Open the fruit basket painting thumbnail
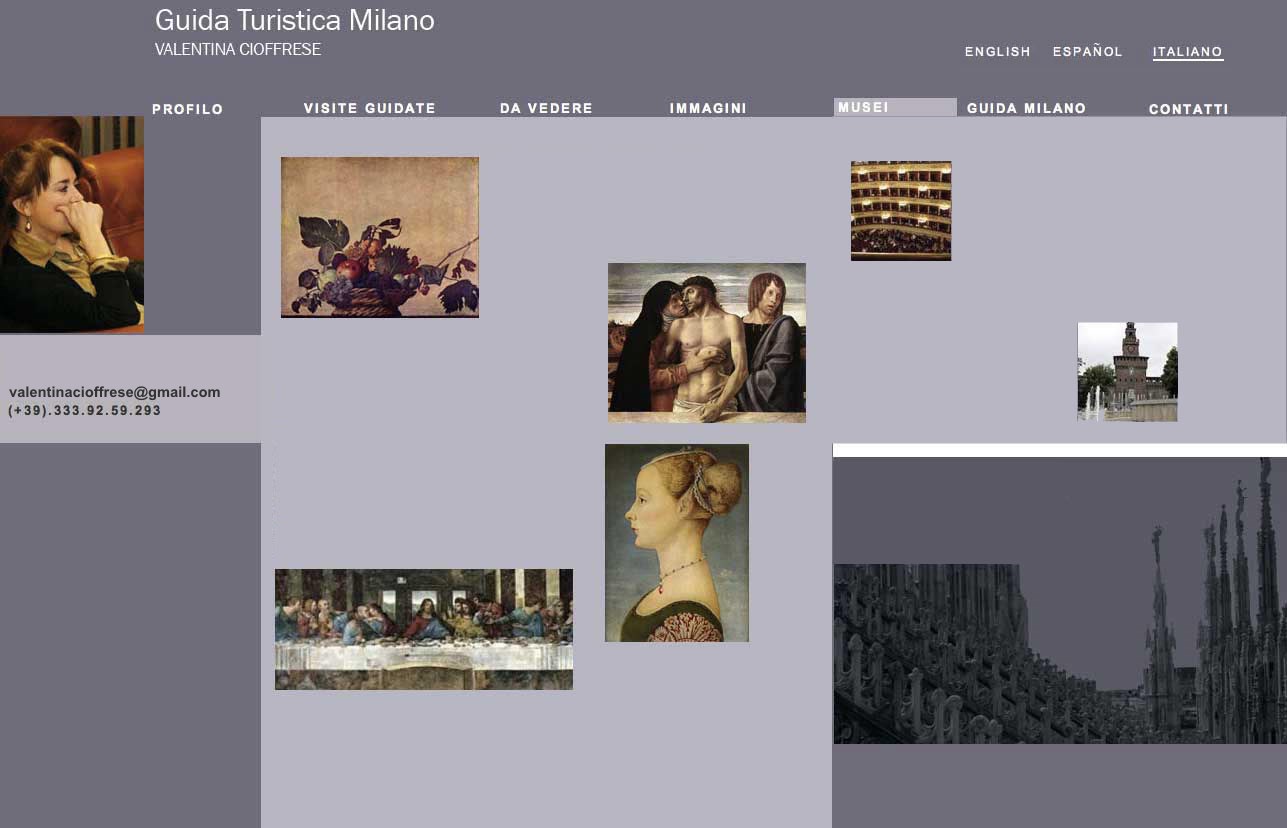The image size is (1287, 828). [380, 237]
